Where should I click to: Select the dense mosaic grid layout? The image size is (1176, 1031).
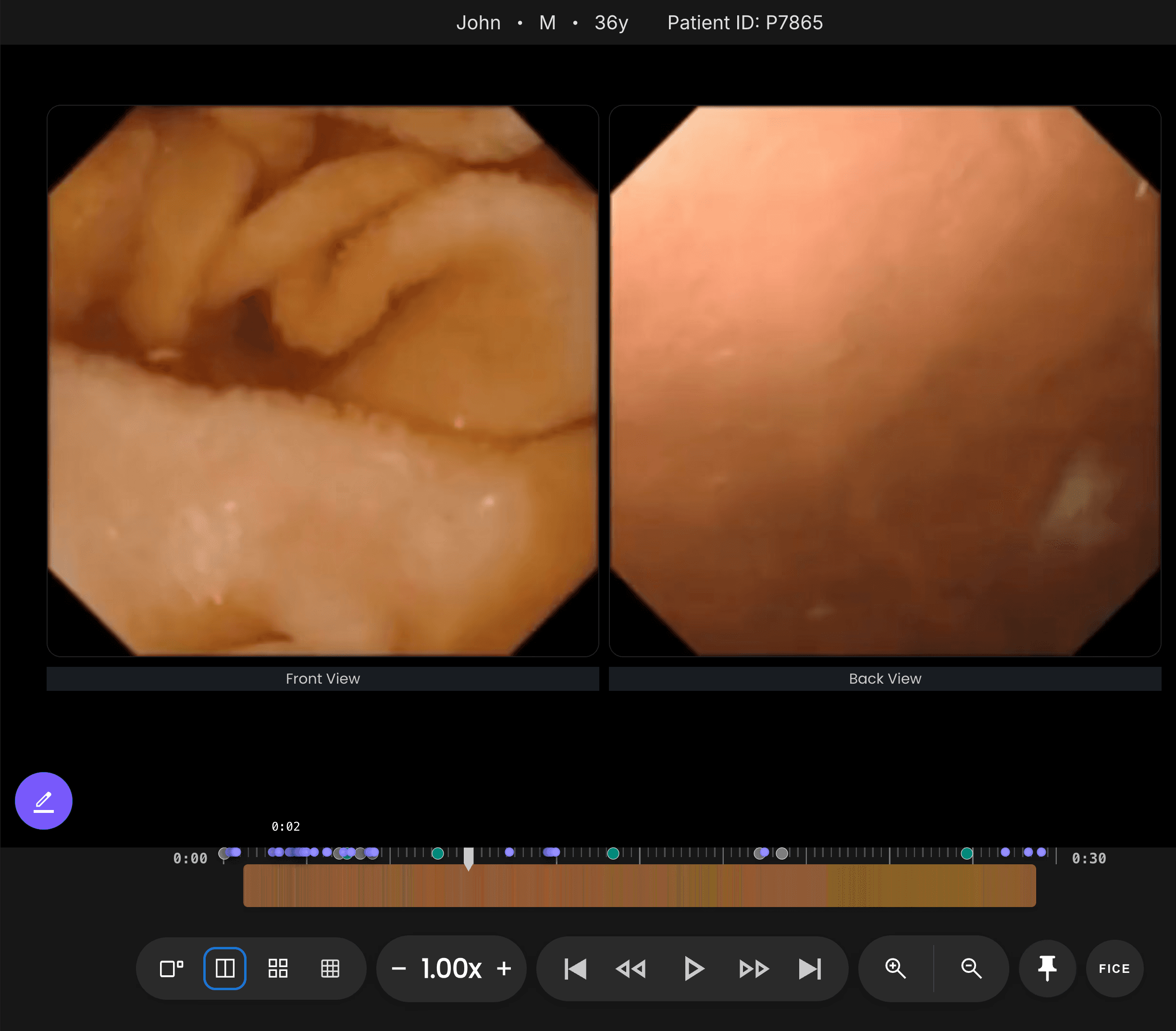[x=330, y=969]
